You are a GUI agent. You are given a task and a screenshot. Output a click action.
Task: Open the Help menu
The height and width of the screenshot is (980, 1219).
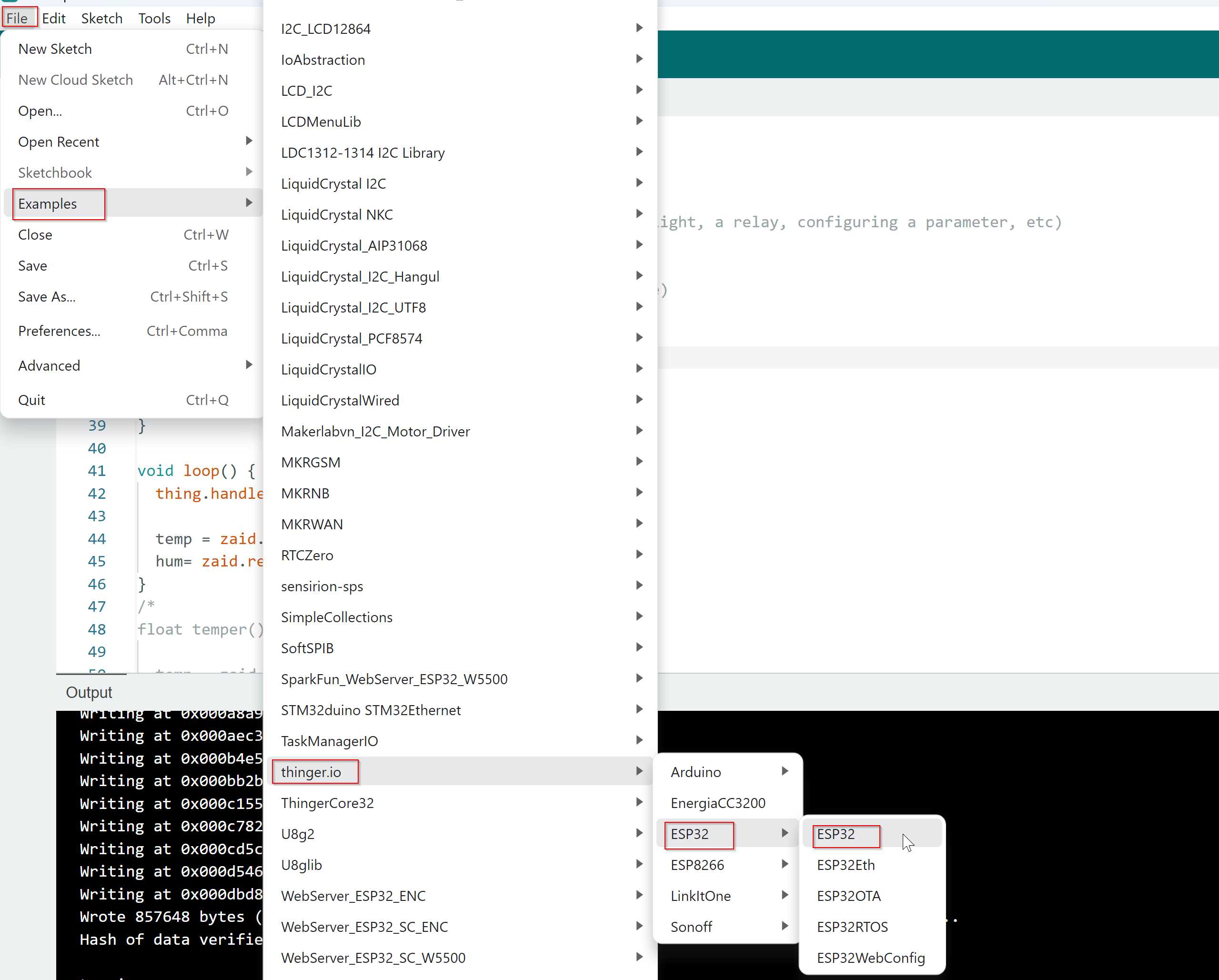coord(201,18)
